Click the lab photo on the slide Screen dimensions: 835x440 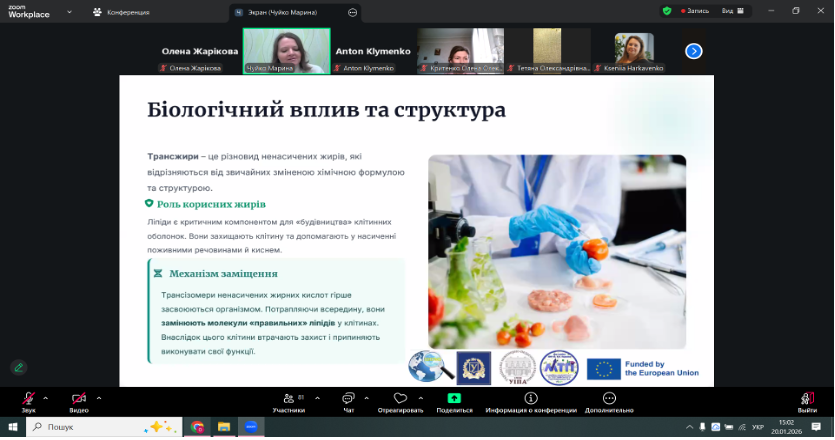click(557, 251)
